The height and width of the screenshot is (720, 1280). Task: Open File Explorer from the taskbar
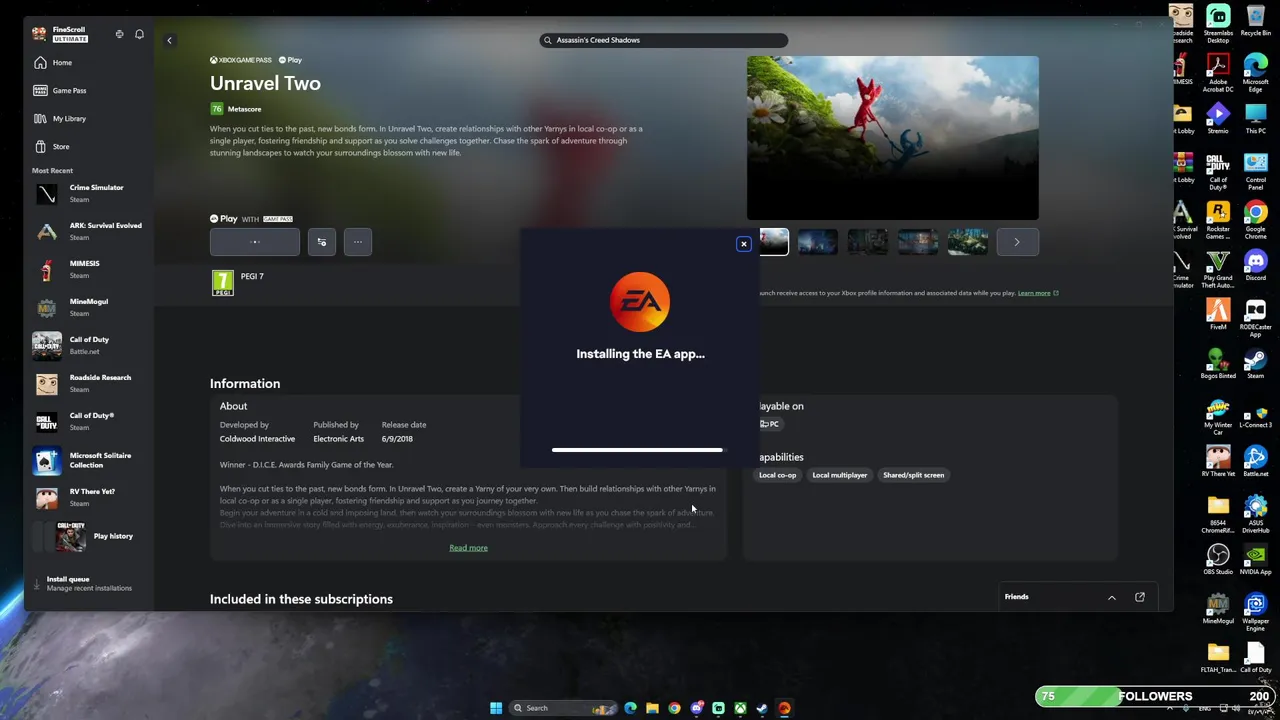coord(652,708)
